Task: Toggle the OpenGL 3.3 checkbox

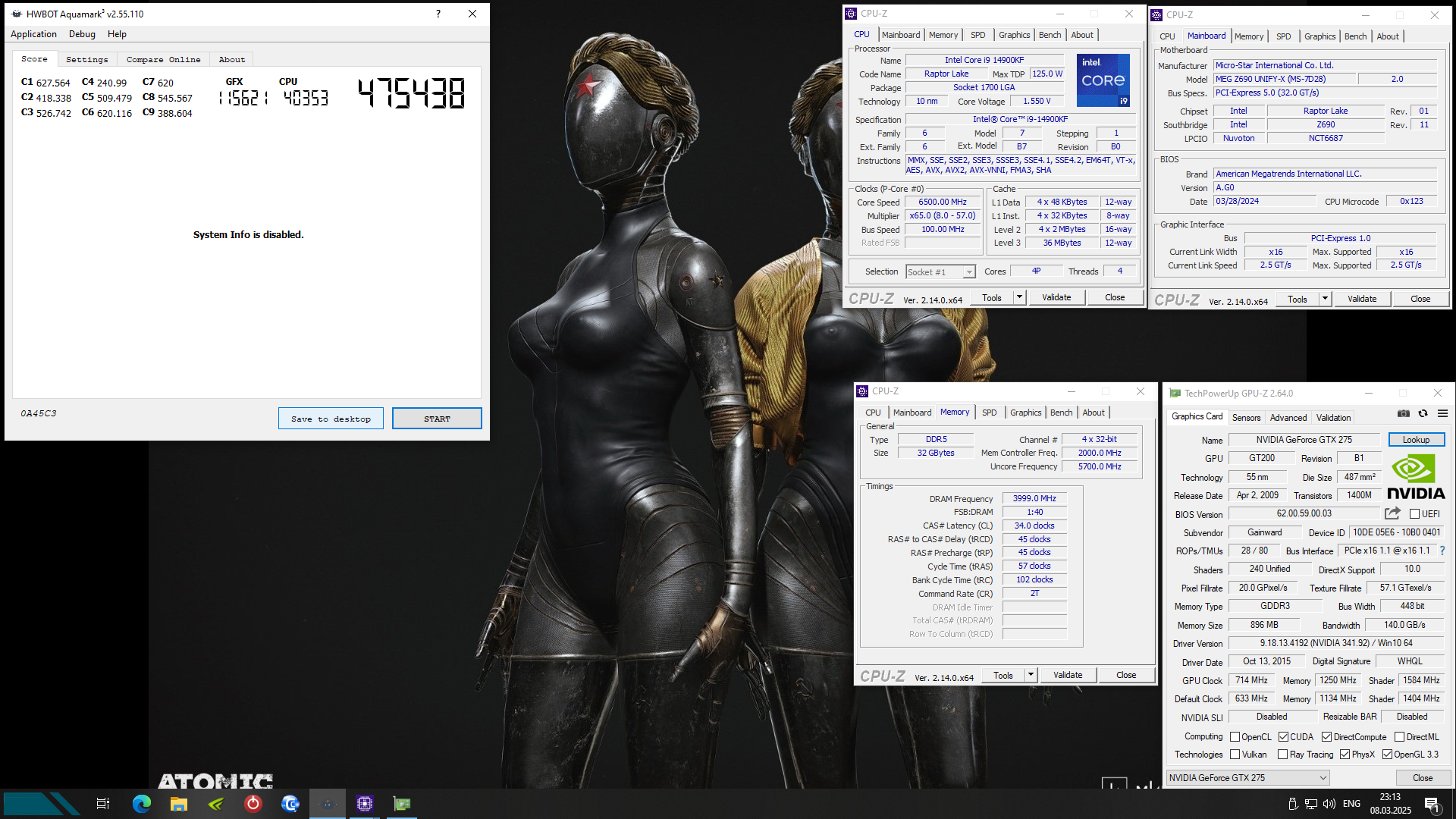Action: pos(1387,755)
